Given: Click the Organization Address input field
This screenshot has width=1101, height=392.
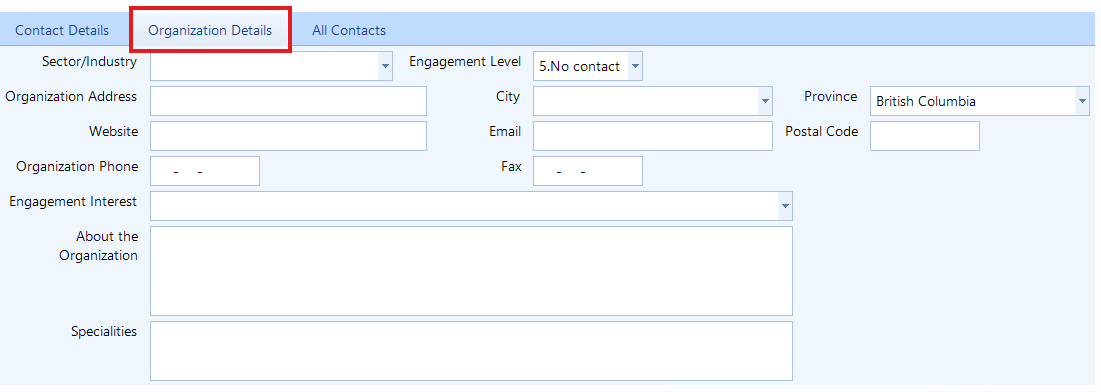Looking at the screenshot, I should [289, 101].
